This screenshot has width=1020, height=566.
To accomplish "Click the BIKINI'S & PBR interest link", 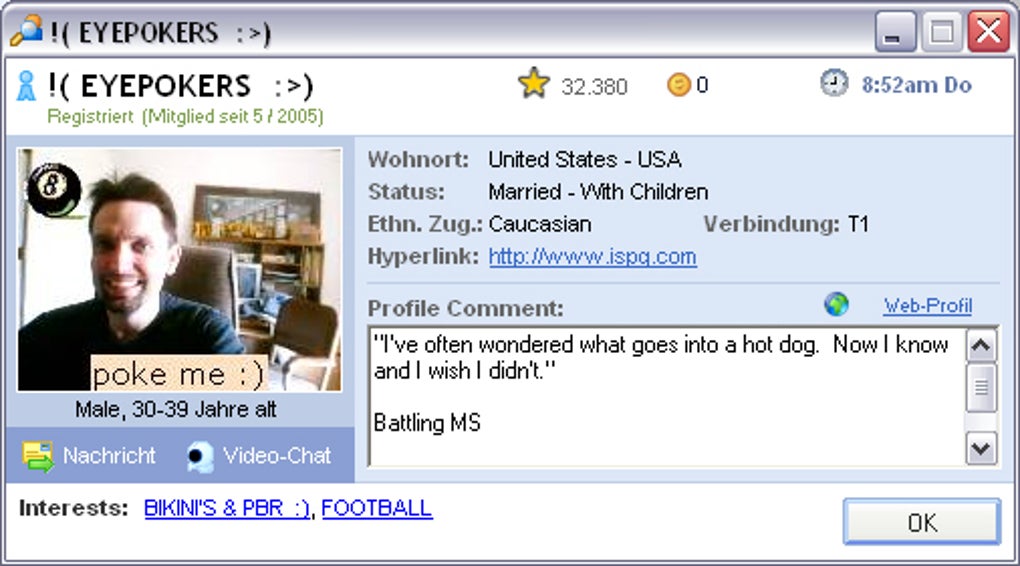I will click(x=227, y=508).
